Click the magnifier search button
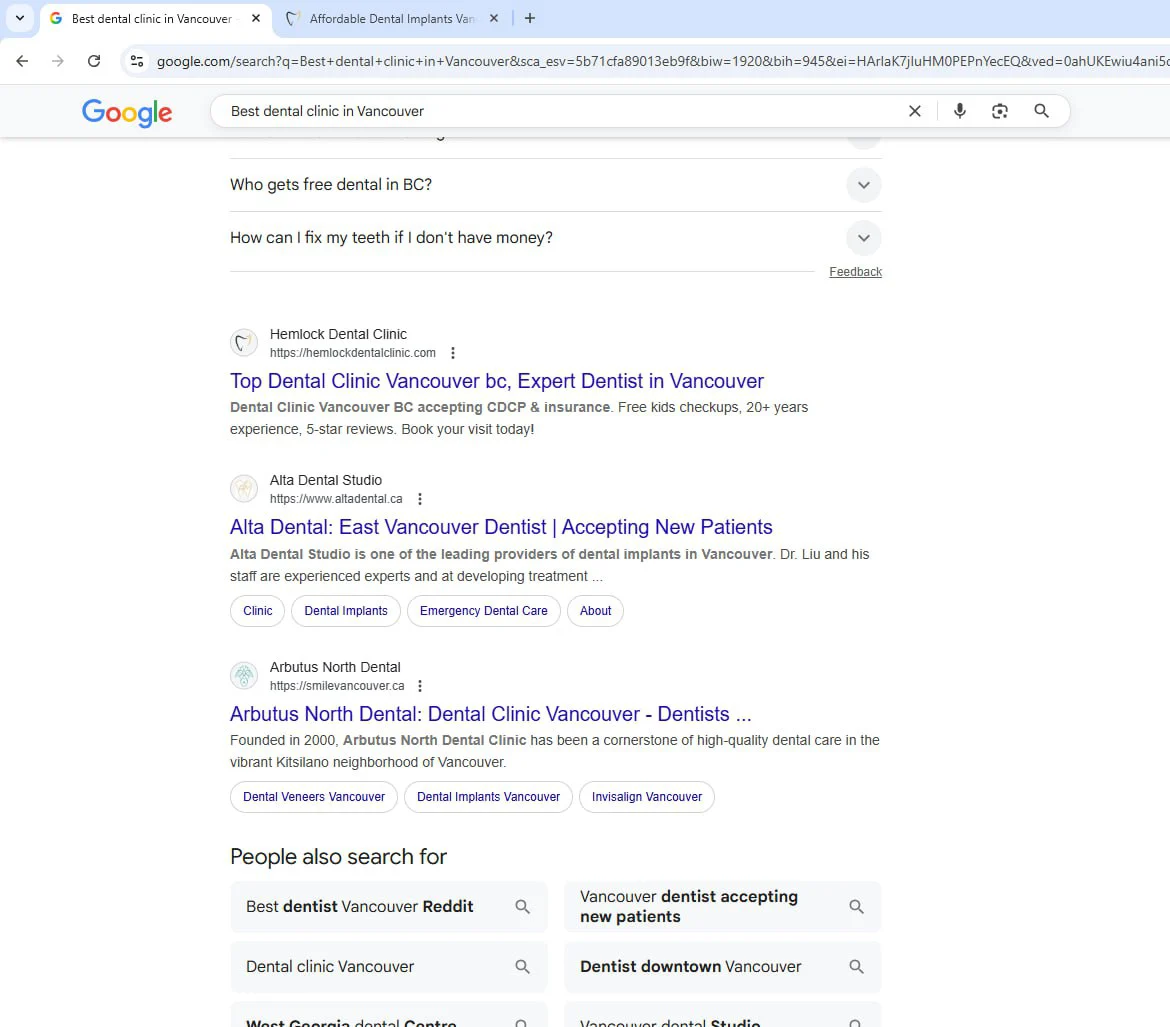1170x1027 pixels. (x=1042, y=111)
